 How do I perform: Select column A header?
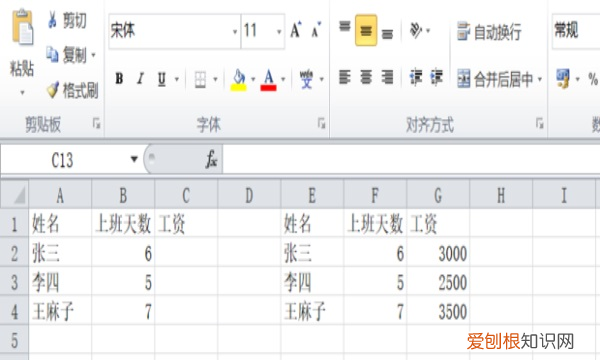click(x=60, y=195)
